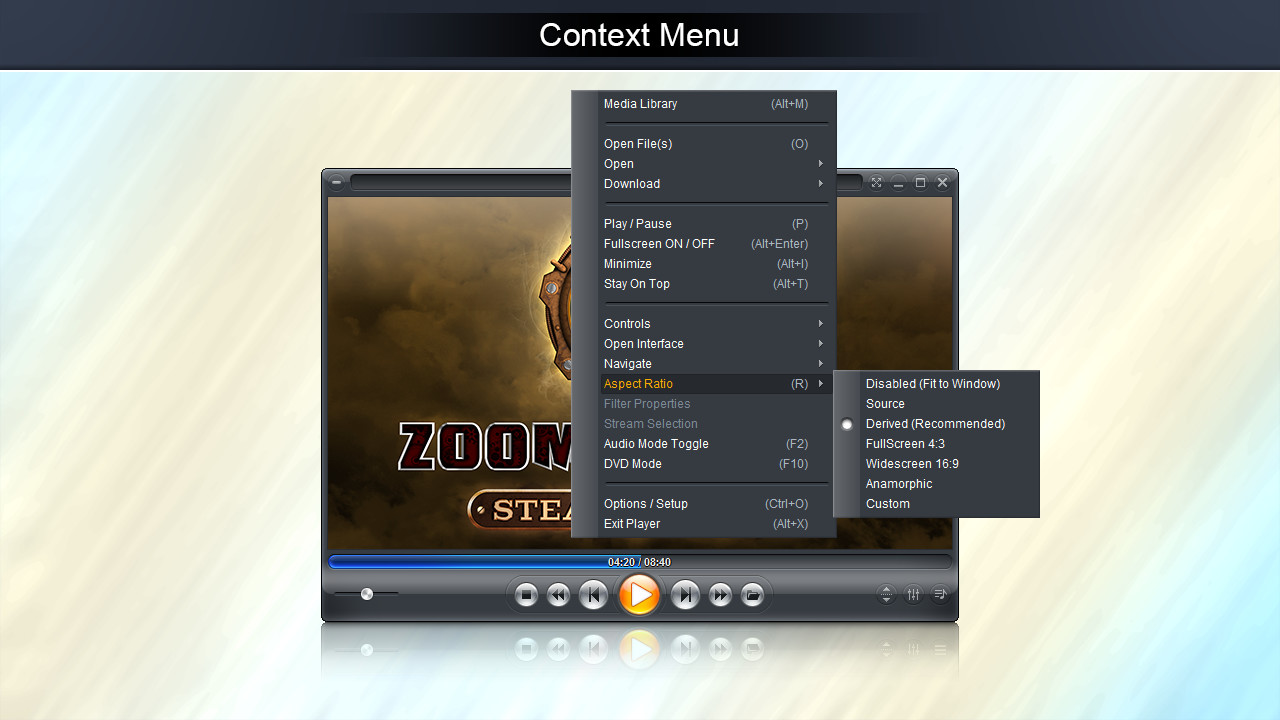Image resolution: width=1280 pixels, height=720 pixels.
Task: Expand the Navigate submenu
Action: pos(627,363)
